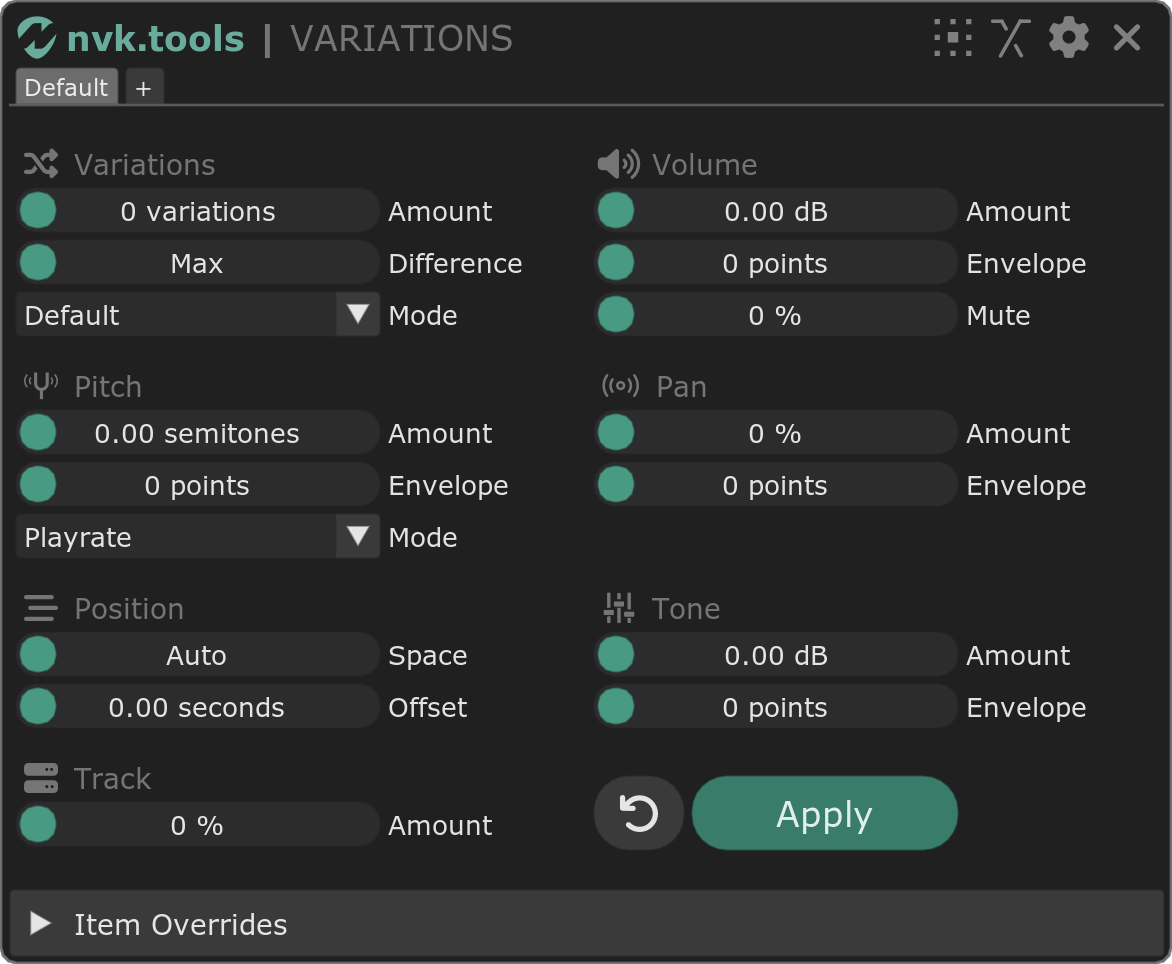Viewport: 1172px width, 964px height.
Task: Switch to the Default preset tab
Action: click(66, 87)
